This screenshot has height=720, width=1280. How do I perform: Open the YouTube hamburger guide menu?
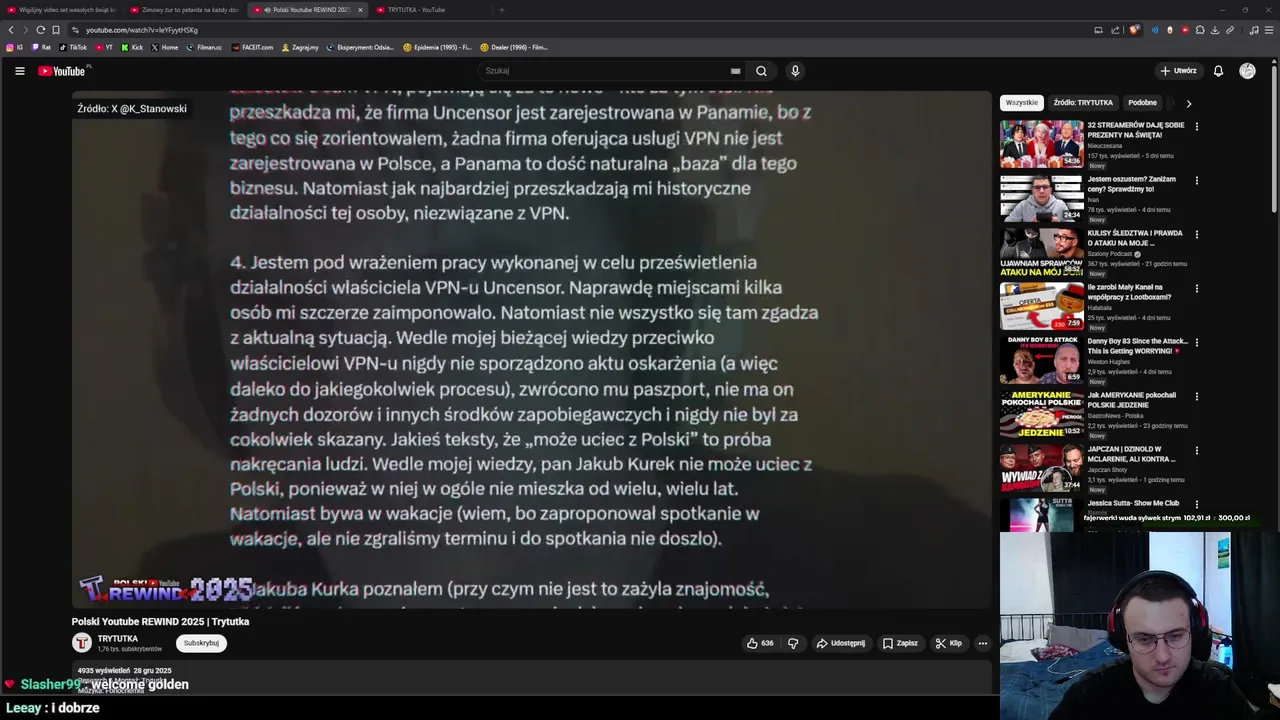19,71
